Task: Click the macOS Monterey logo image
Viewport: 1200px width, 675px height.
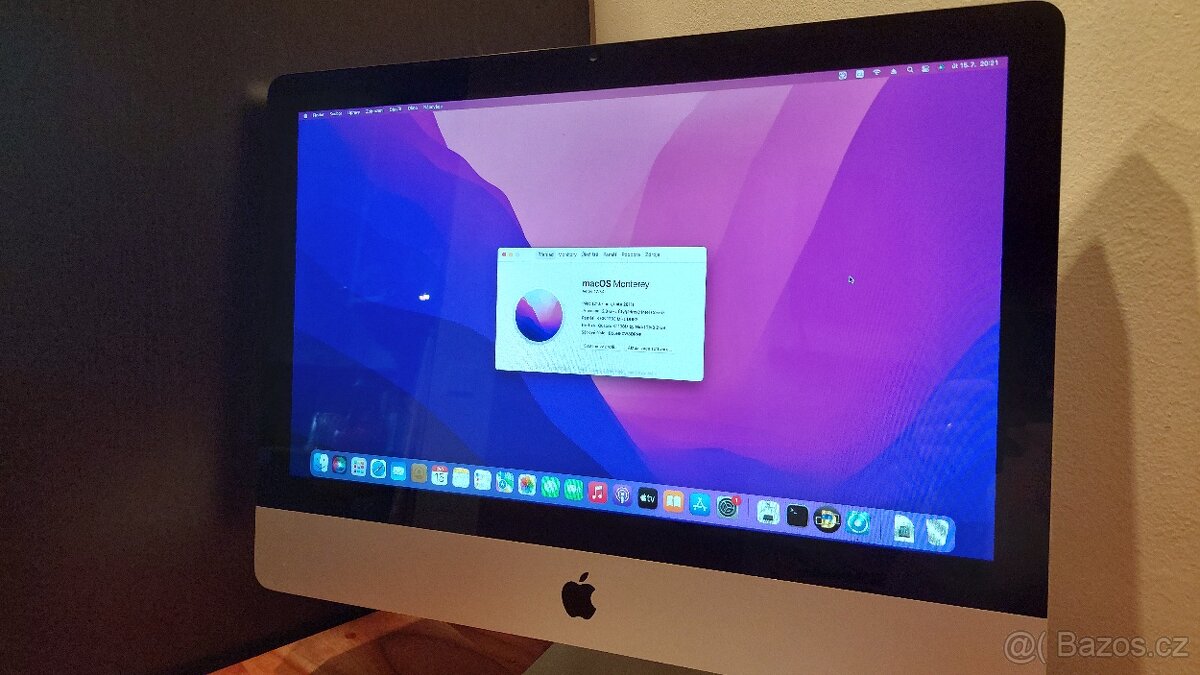Action: tap(539, 316)
